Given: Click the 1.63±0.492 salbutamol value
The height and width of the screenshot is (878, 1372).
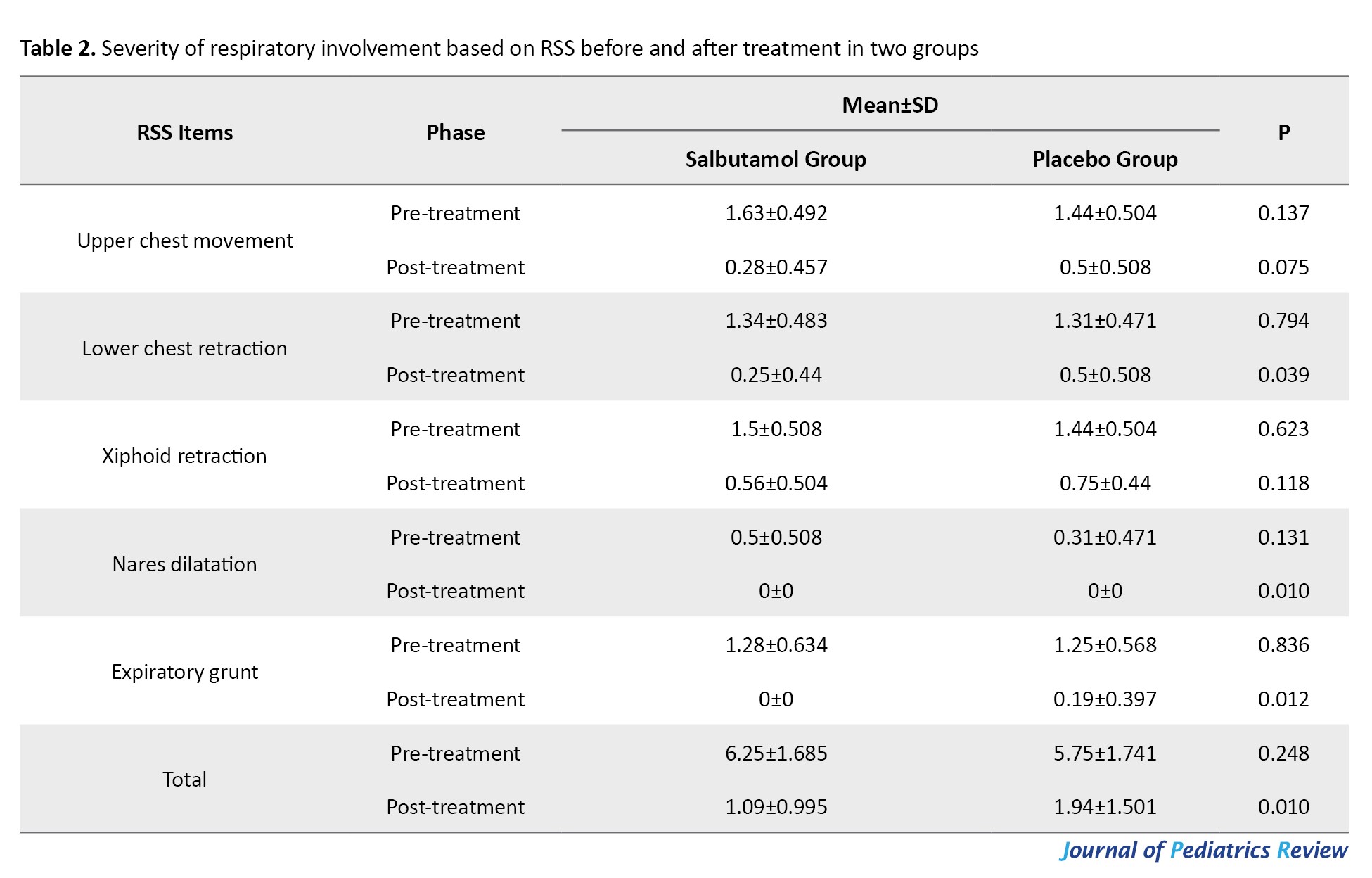Looking at the screenshot, I should click(776, 212).
